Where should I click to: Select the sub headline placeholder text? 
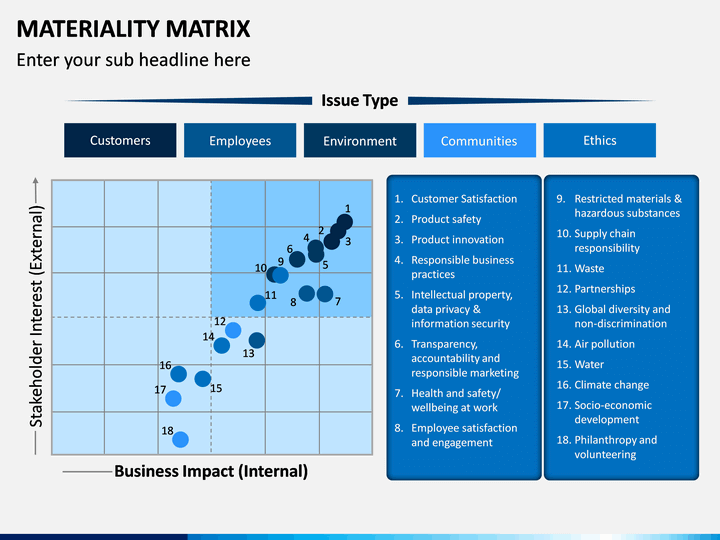133,60
